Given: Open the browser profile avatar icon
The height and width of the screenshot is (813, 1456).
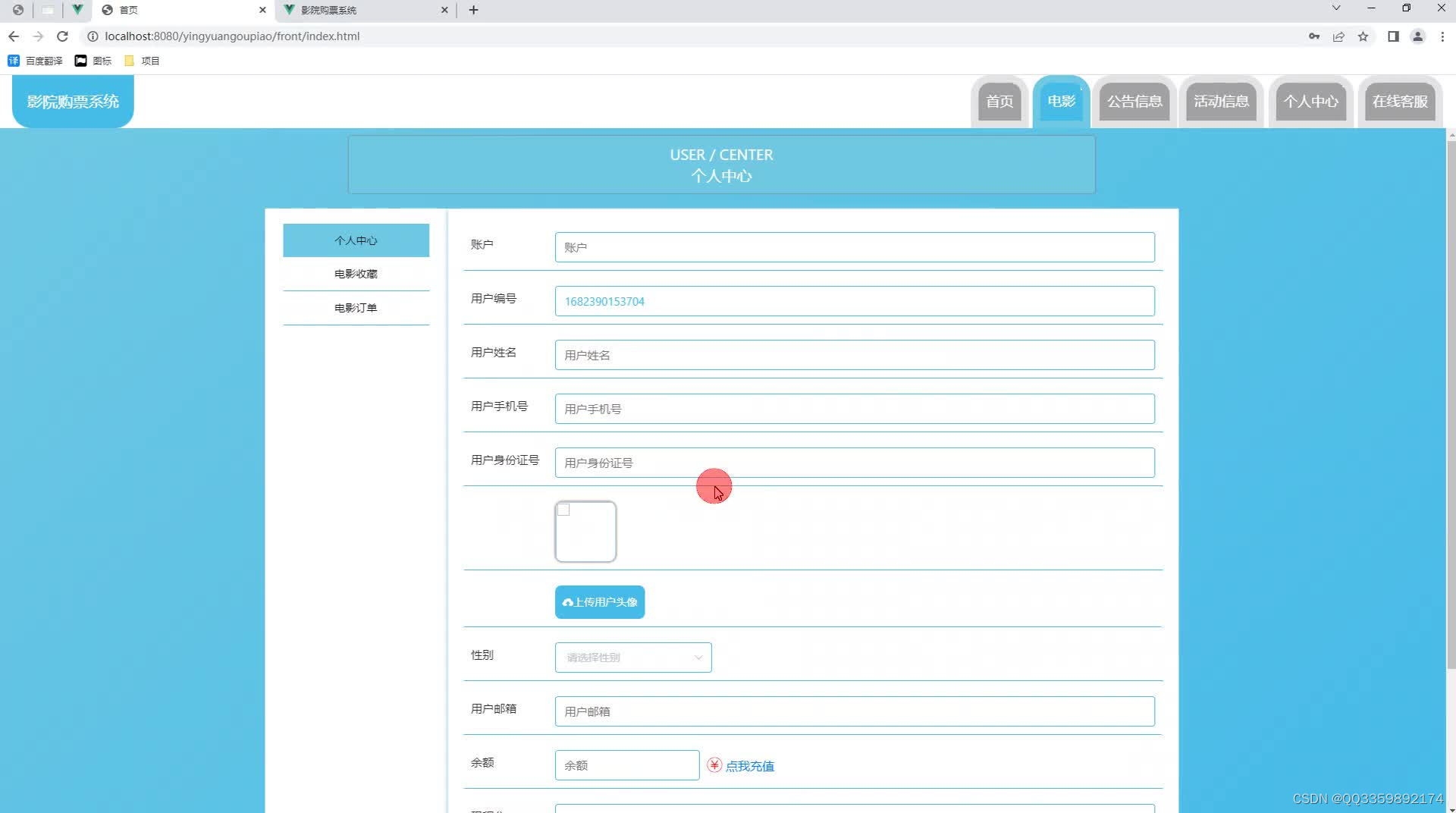Looking at the screenshot, I should [x=1417, y=36].
